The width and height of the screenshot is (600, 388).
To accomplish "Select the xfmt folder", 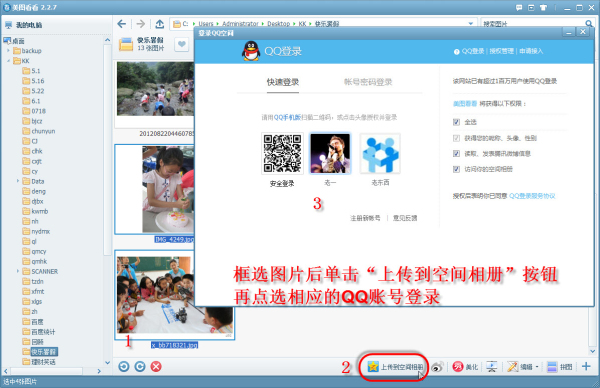I will click(x=33, y=291).
